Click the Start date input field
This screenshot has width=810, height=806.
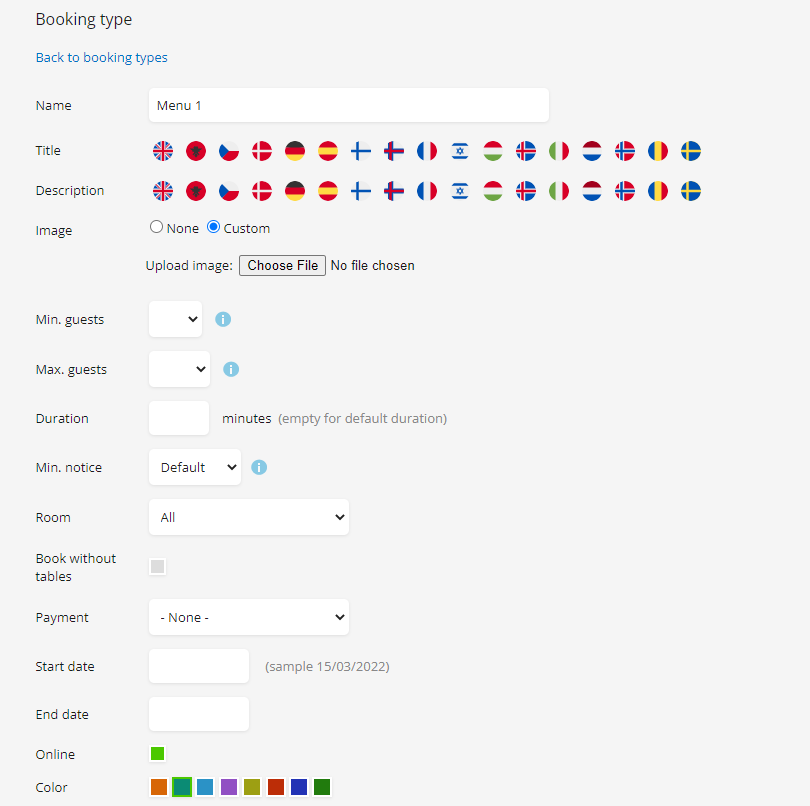point(199,666)
